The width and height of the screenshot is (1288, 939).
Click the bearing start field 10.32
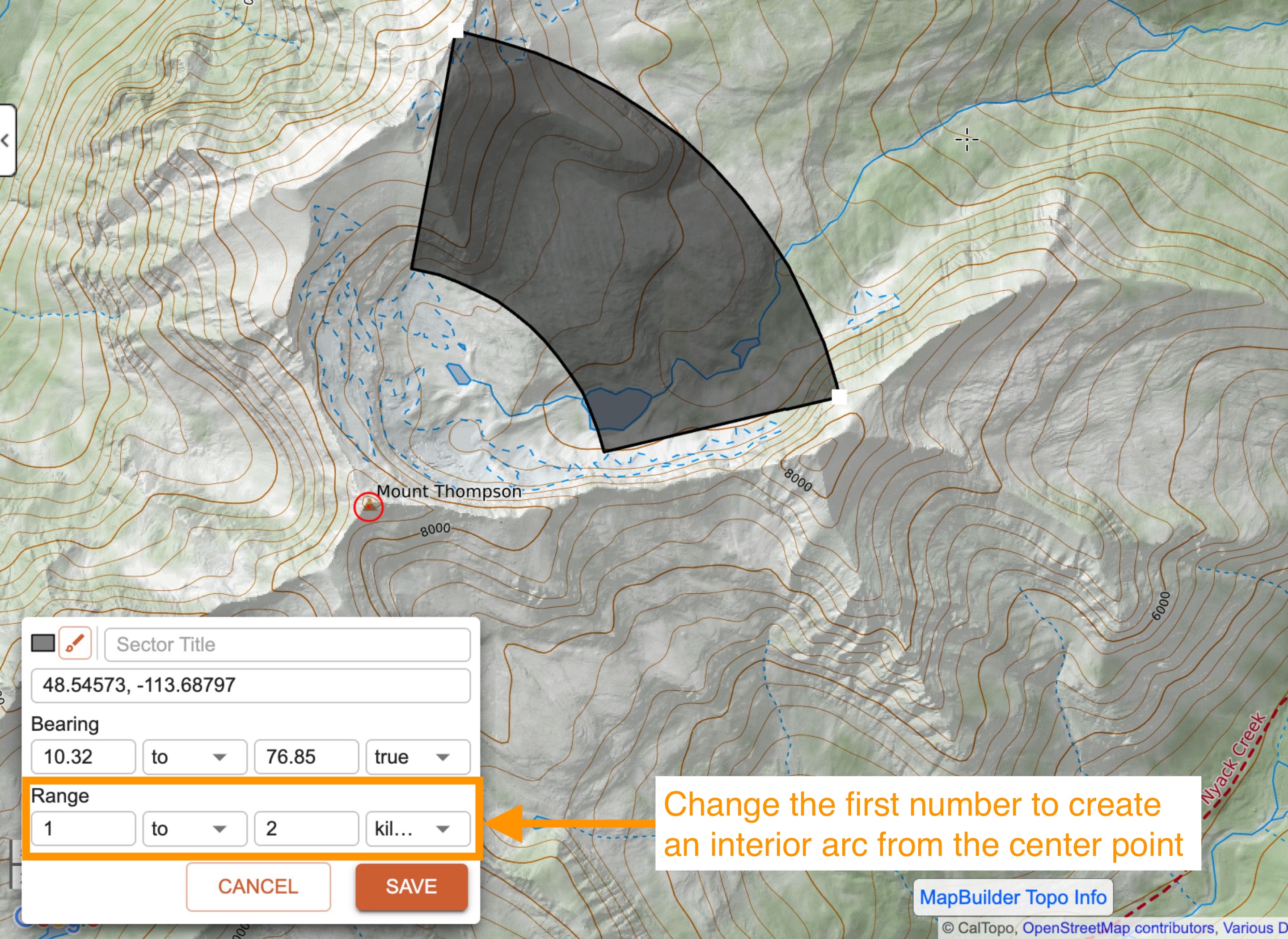pyautogui.click(x=83, y=757)
